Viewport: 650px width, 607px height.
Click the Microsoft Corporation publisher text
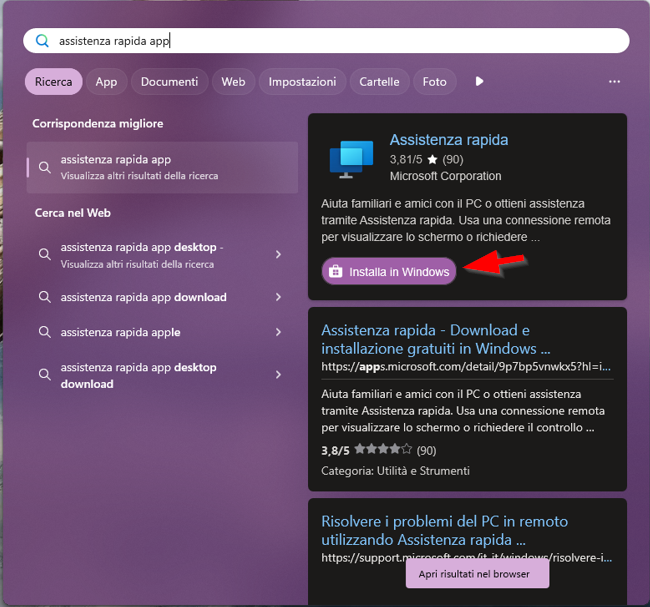[x=446, y=176]
